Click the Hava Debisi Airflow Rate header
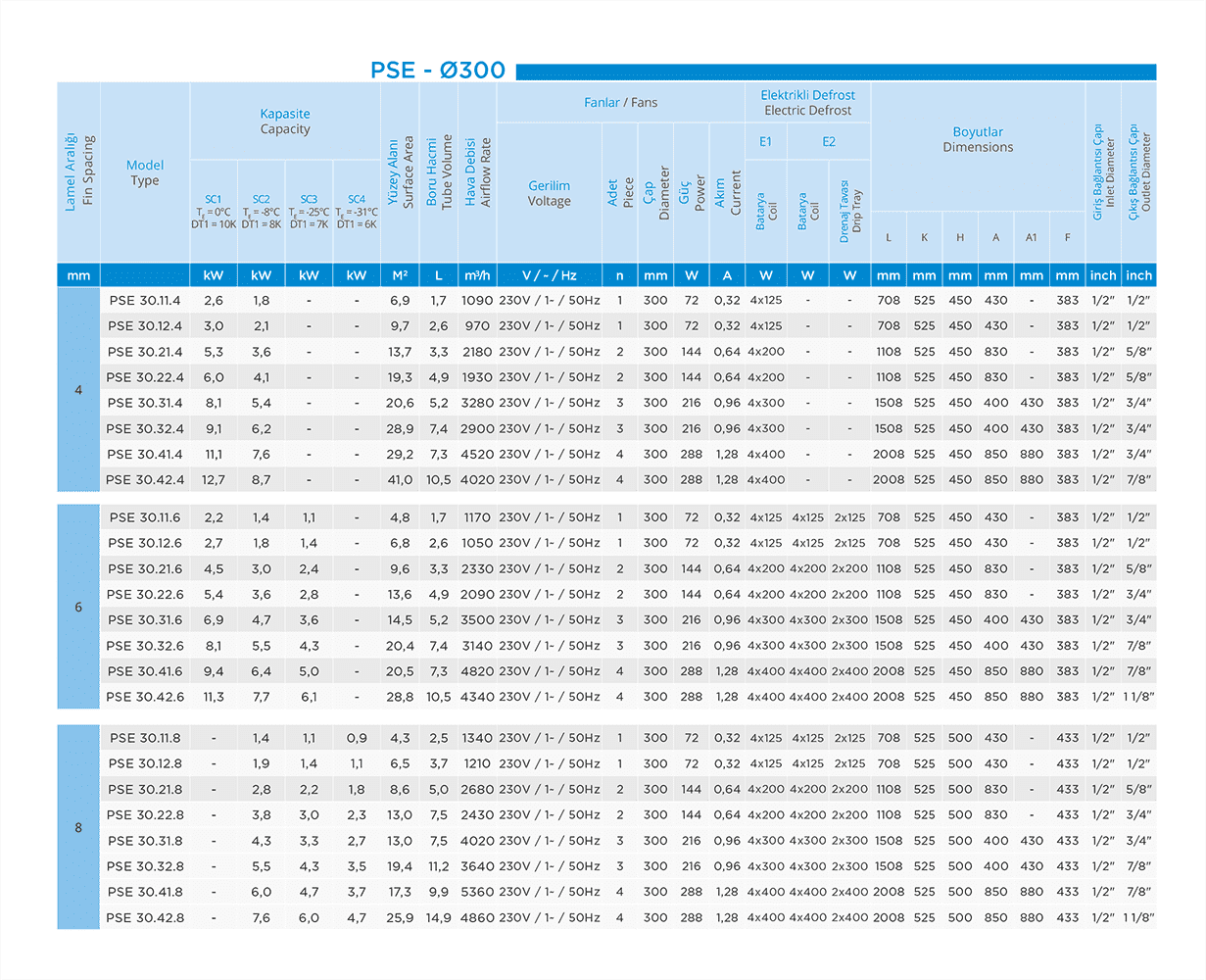This screenshot has width=1206, height=980. (x=478, y=171)
